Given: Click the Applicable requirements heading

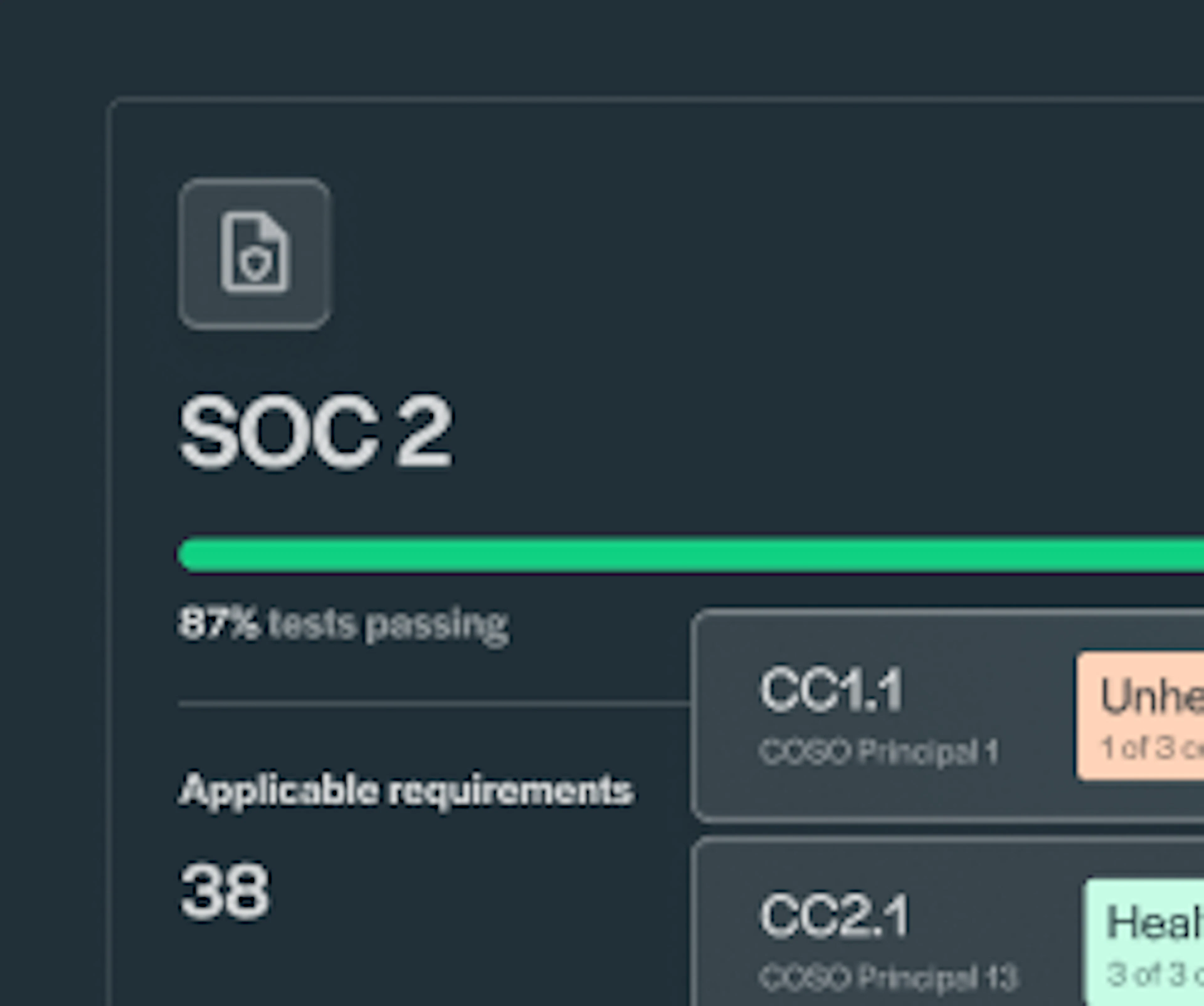Looking at the screenshot, I should pyautogui.click(x=406, y=791).
